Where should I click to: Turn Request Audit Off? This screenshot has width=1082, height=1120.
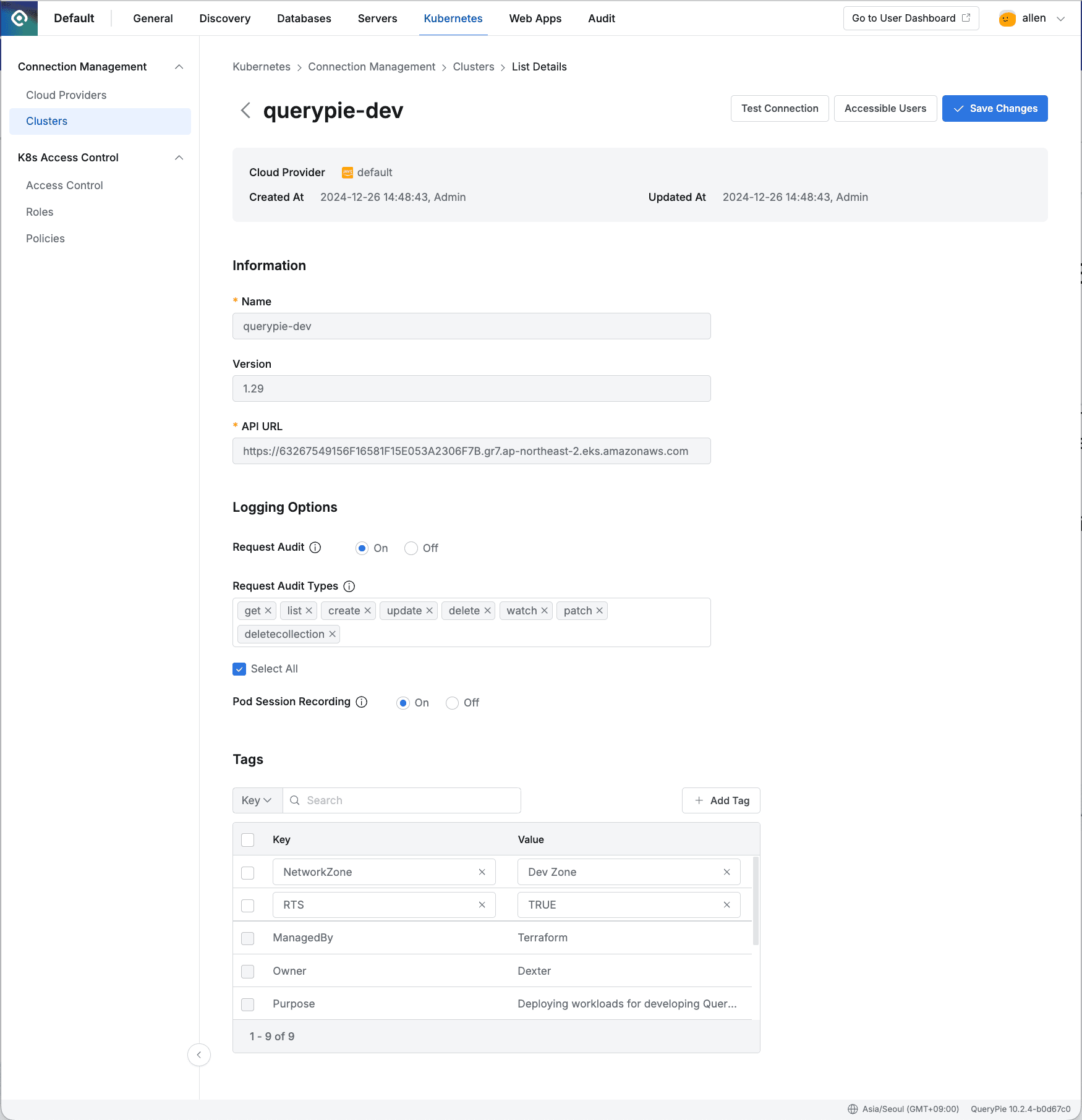[411, 548]
